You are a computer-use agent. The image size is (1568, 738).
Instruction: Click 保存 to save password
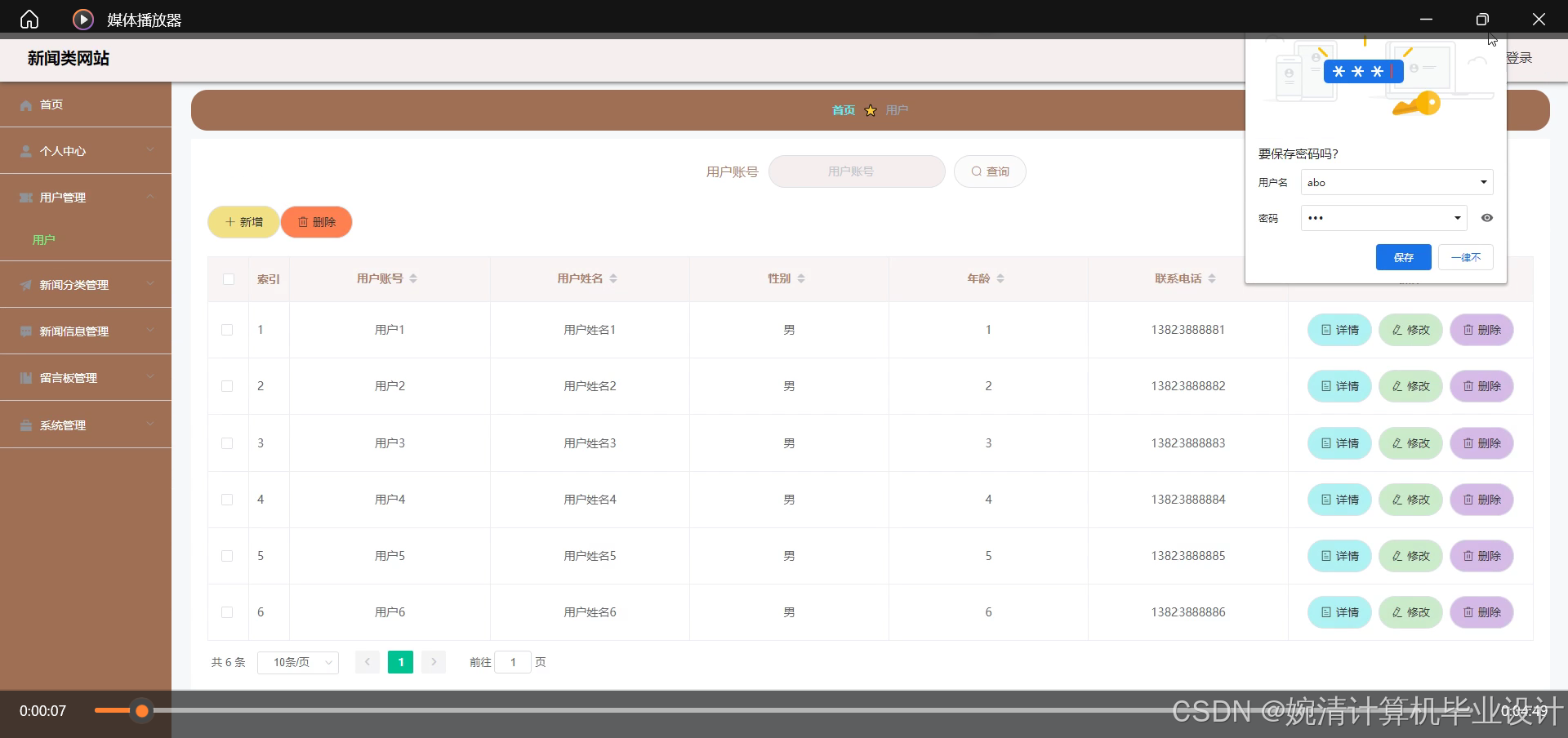(x=1404, y=257)
